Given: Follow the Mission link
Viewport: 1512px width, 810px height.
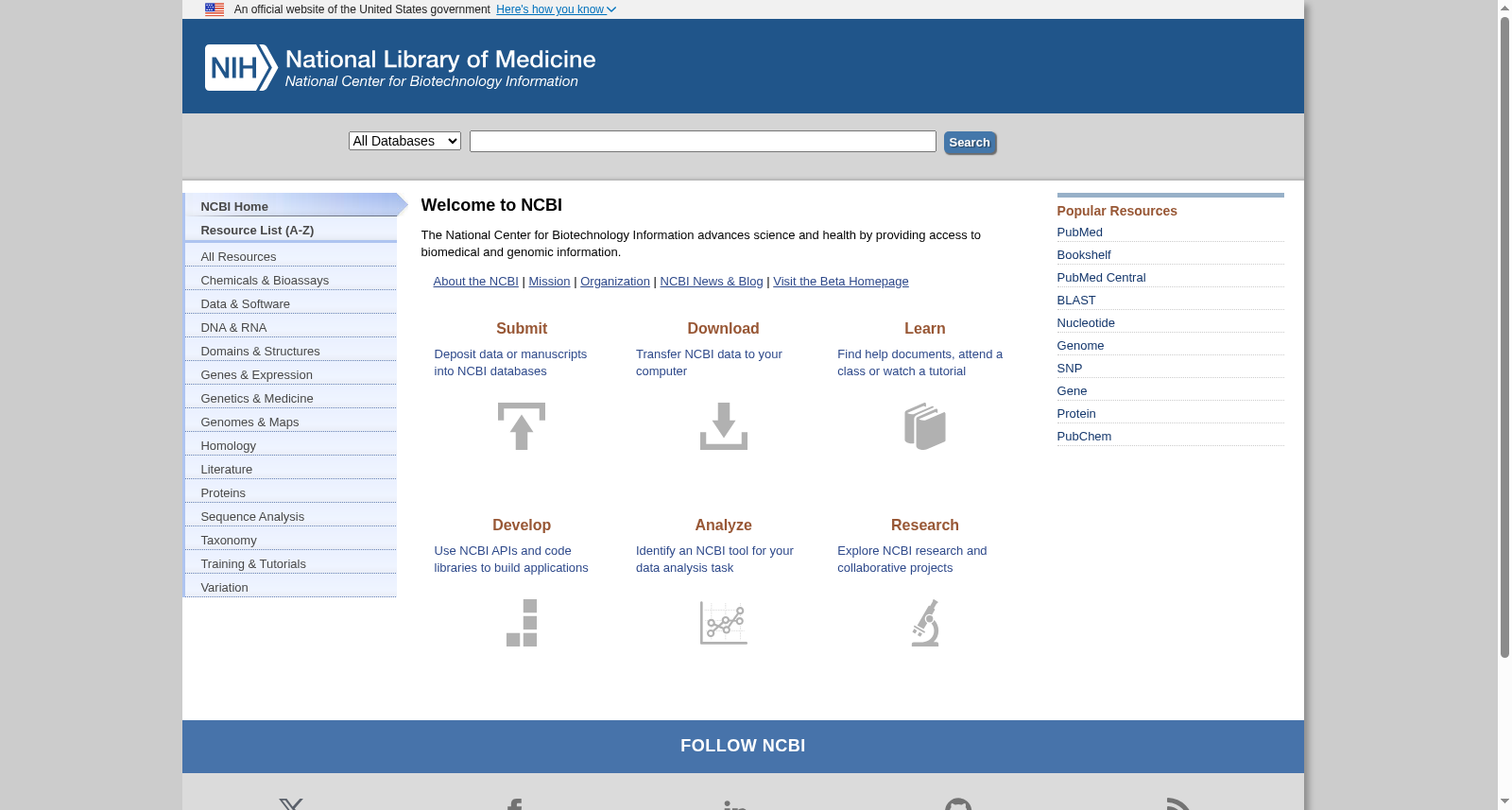Looking at the screenshot, I should click(549, 282).
